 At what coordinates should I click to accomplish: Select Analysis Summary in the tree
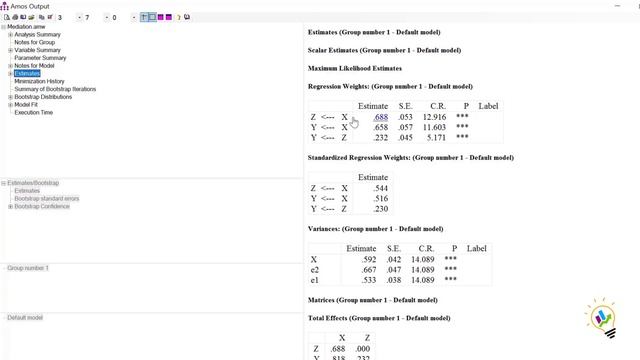click(38, 35)
